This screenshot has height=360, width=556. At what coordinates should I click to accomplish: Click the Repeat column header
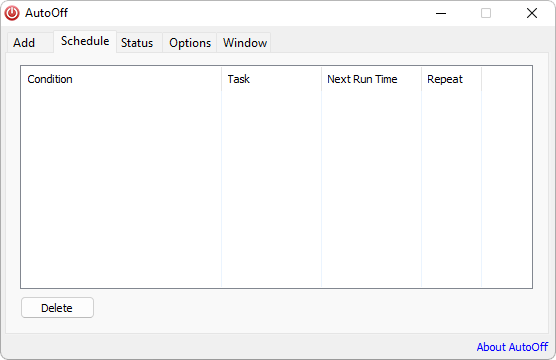pos(451,79)
